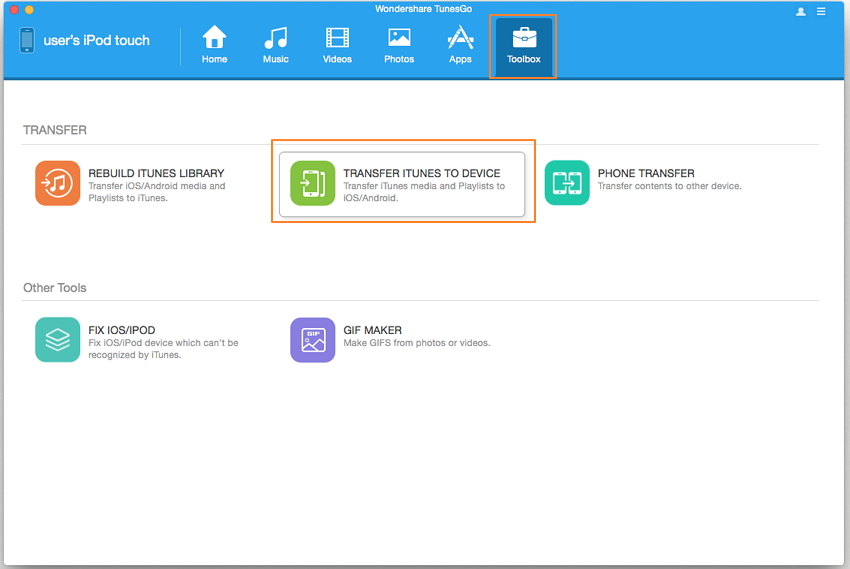Viewport: 850px width, 569px height.
Task: Click the Videos filmstrip icon
Action: click(x=337, y=39)
